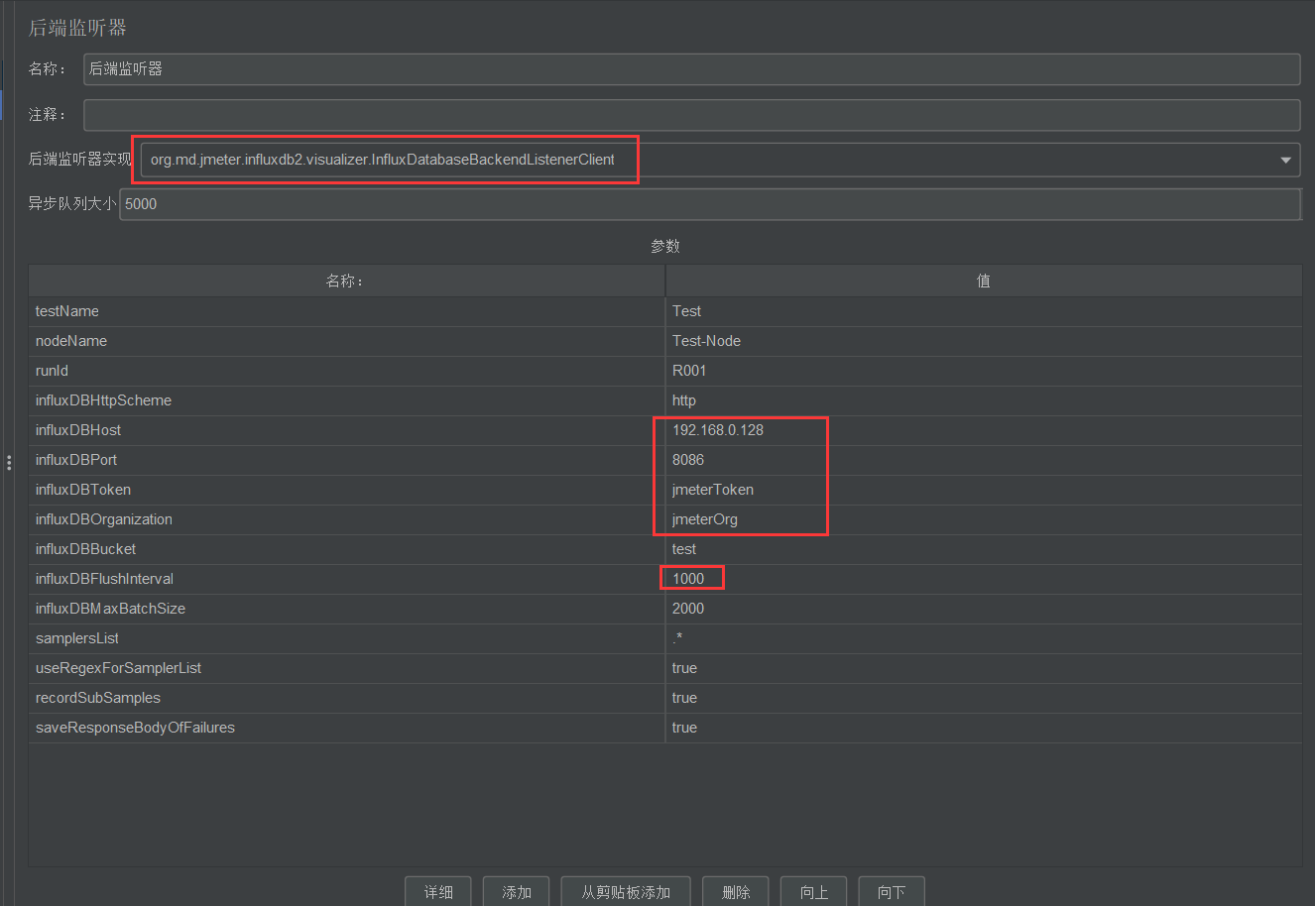The image size is (1316, 906).
Task: Open the backend listener implementation dropdown
Action: (1285, 161)
